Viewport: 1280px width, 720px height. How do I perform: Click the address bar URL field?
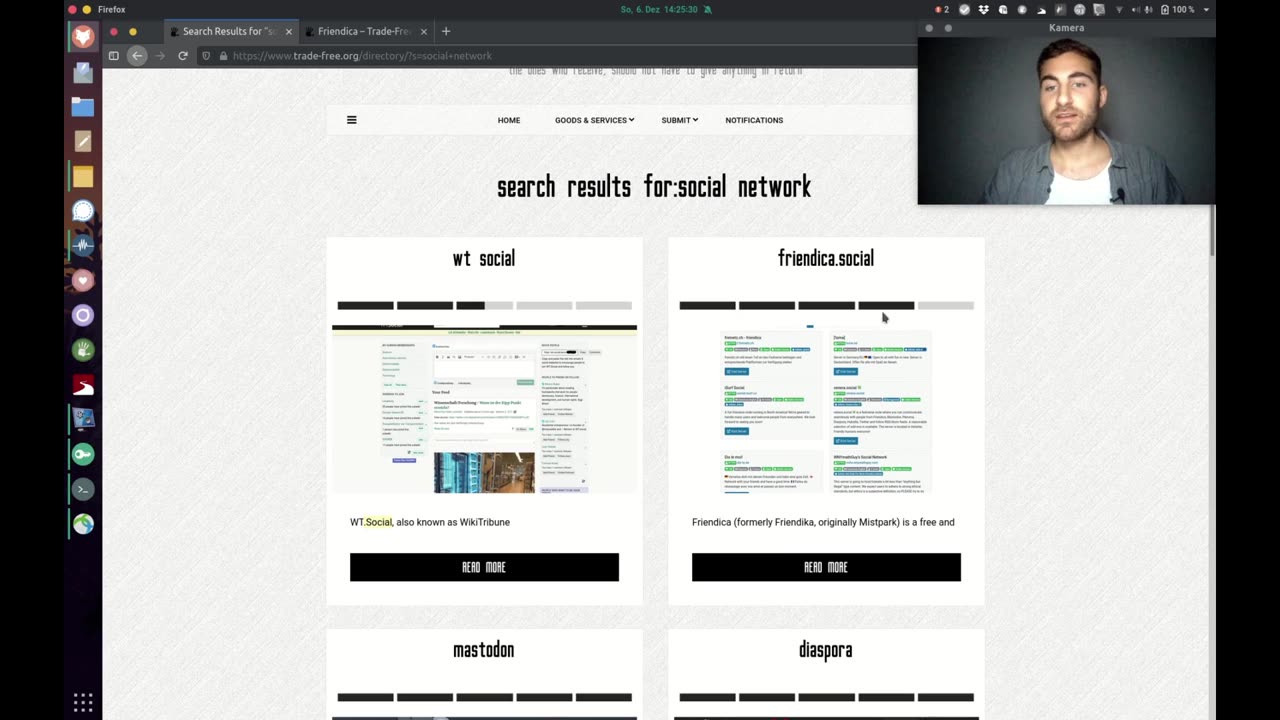[x=560, y=56]
